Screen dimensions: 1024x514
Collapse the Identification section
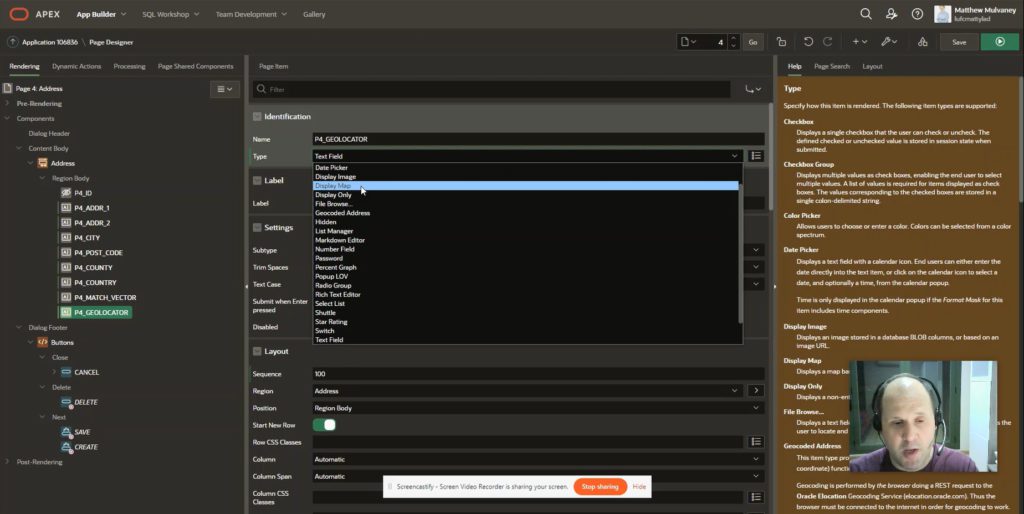(257, 116)
